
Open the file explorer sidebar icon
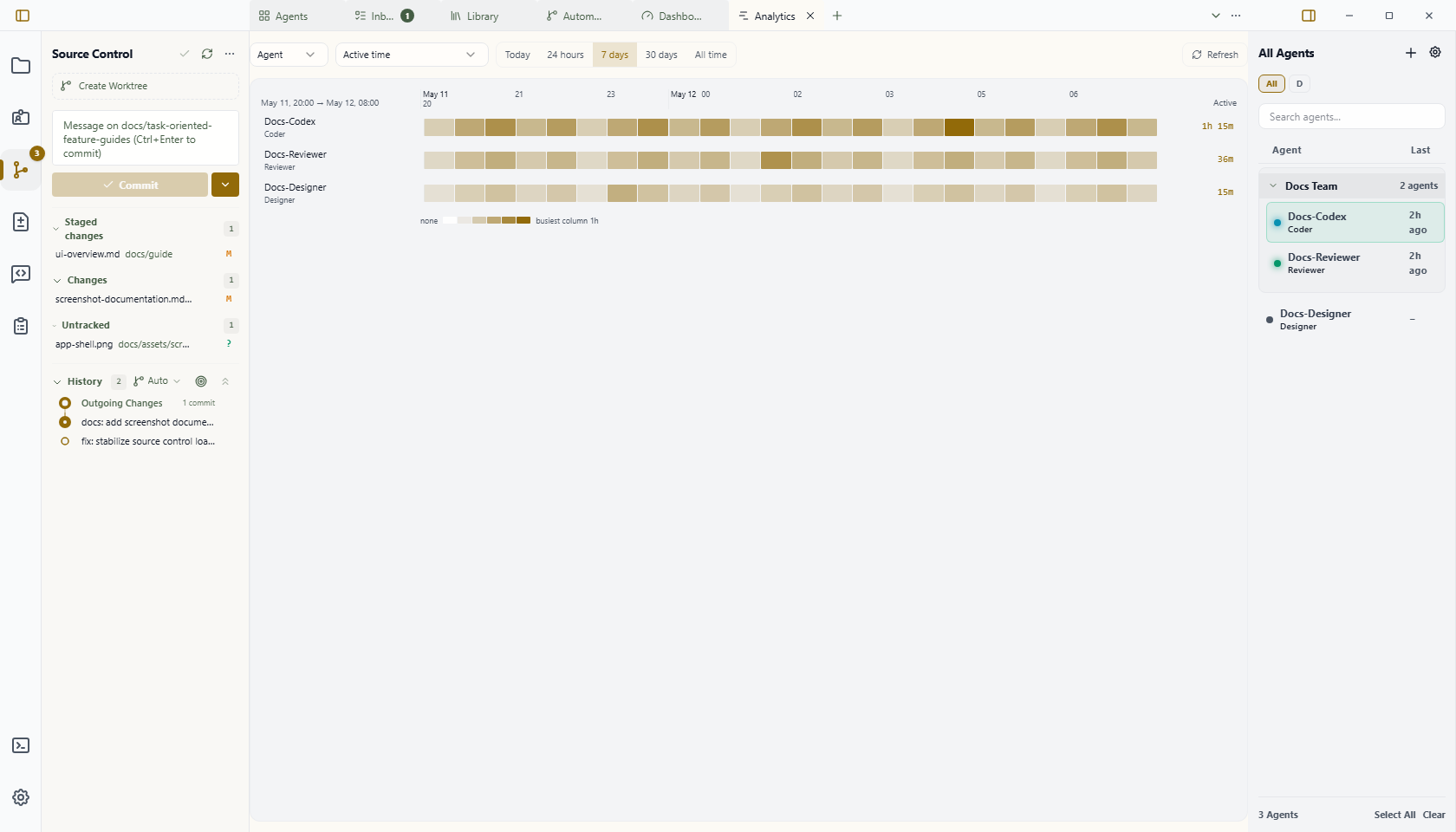click(x=21, y=66)
